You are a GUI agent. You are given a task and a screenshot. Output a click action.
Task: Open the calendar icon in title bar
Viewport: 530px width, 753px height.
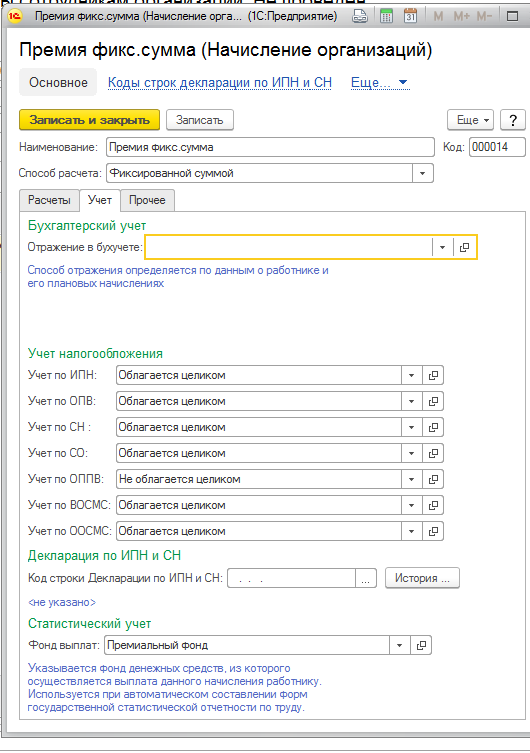click(x=410, y=16)
